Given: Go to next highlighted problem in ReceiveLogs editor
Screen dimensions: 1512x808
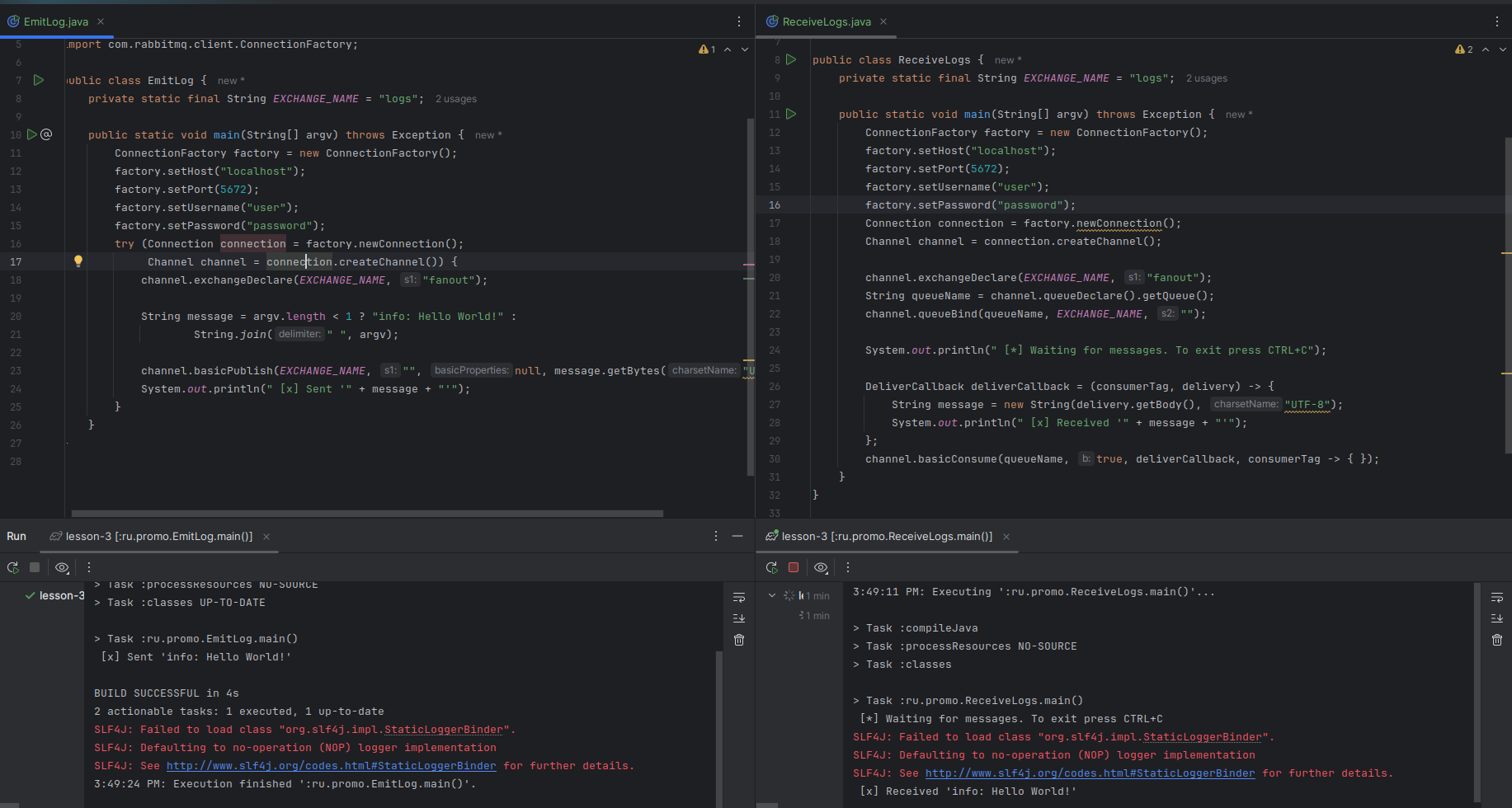Looking at the screenshot, I should tap(1503, 49).
